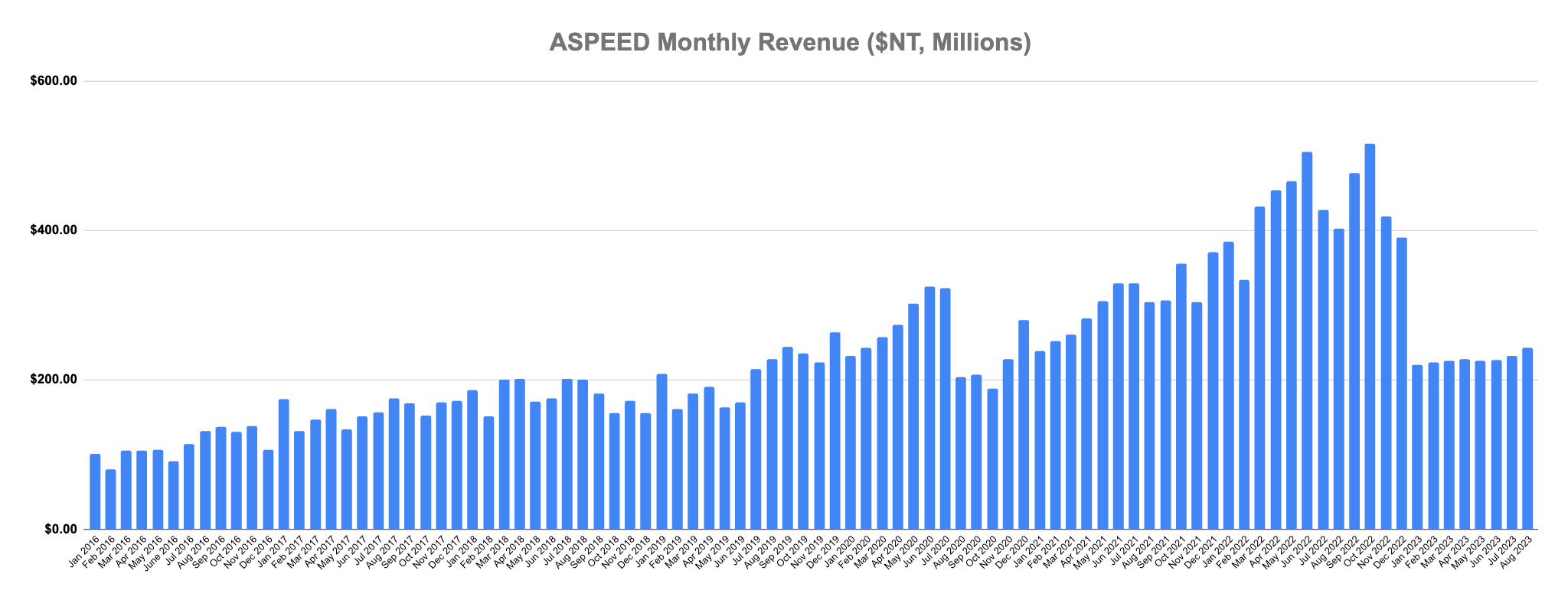The image size is (1568, 600).
Task: Click the Jan 2018 revenue bar
Action: coord(472,459)
